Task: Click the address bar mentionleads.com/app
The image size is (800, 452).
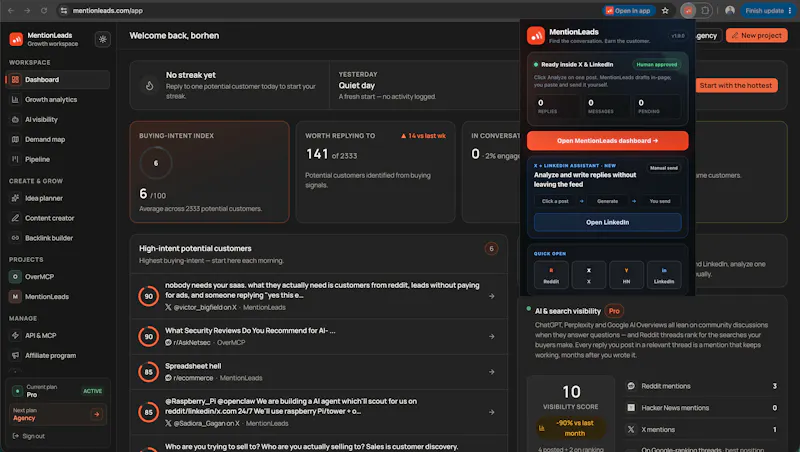Action: coord(108,11)
